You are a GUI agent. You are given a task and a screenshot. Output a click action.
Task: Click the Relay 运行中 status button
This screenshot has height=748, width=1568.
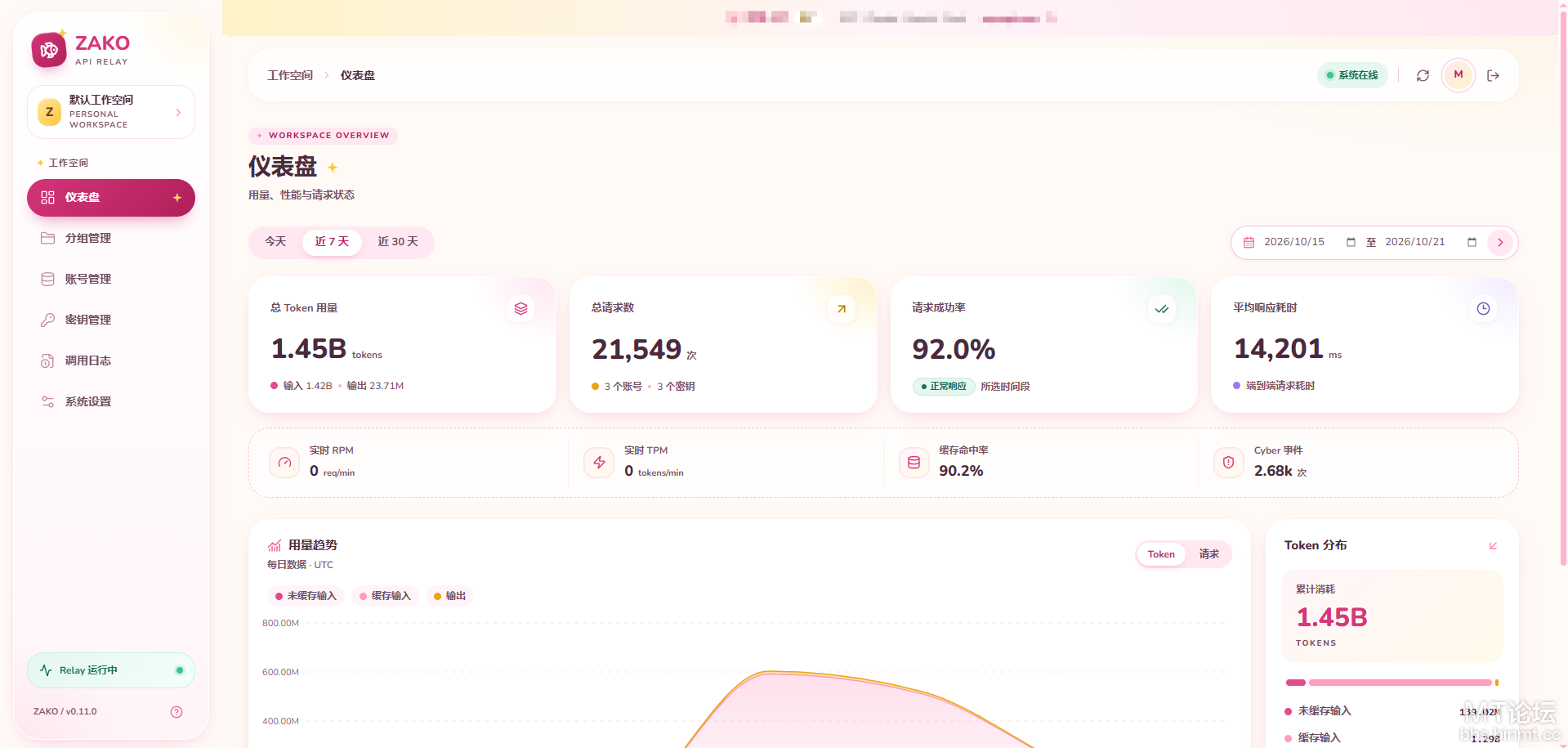pyautogui.click(x=111, y=670)
